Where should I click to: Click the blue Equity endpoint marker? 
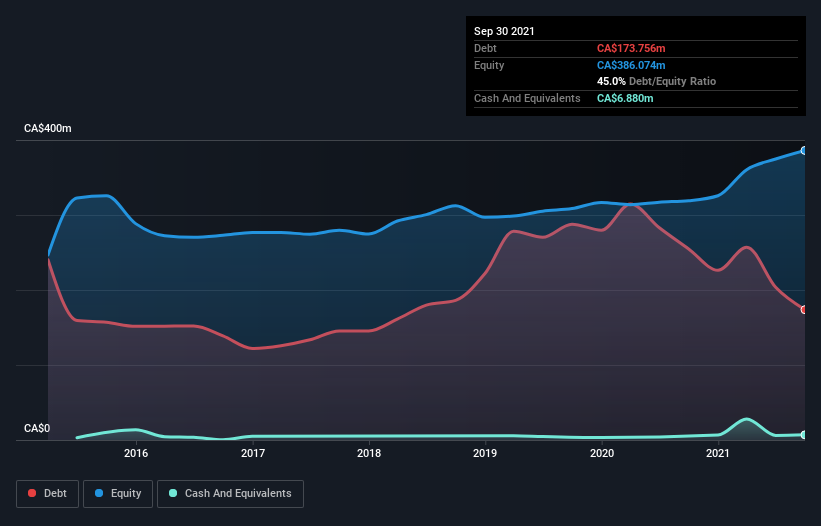804,151
